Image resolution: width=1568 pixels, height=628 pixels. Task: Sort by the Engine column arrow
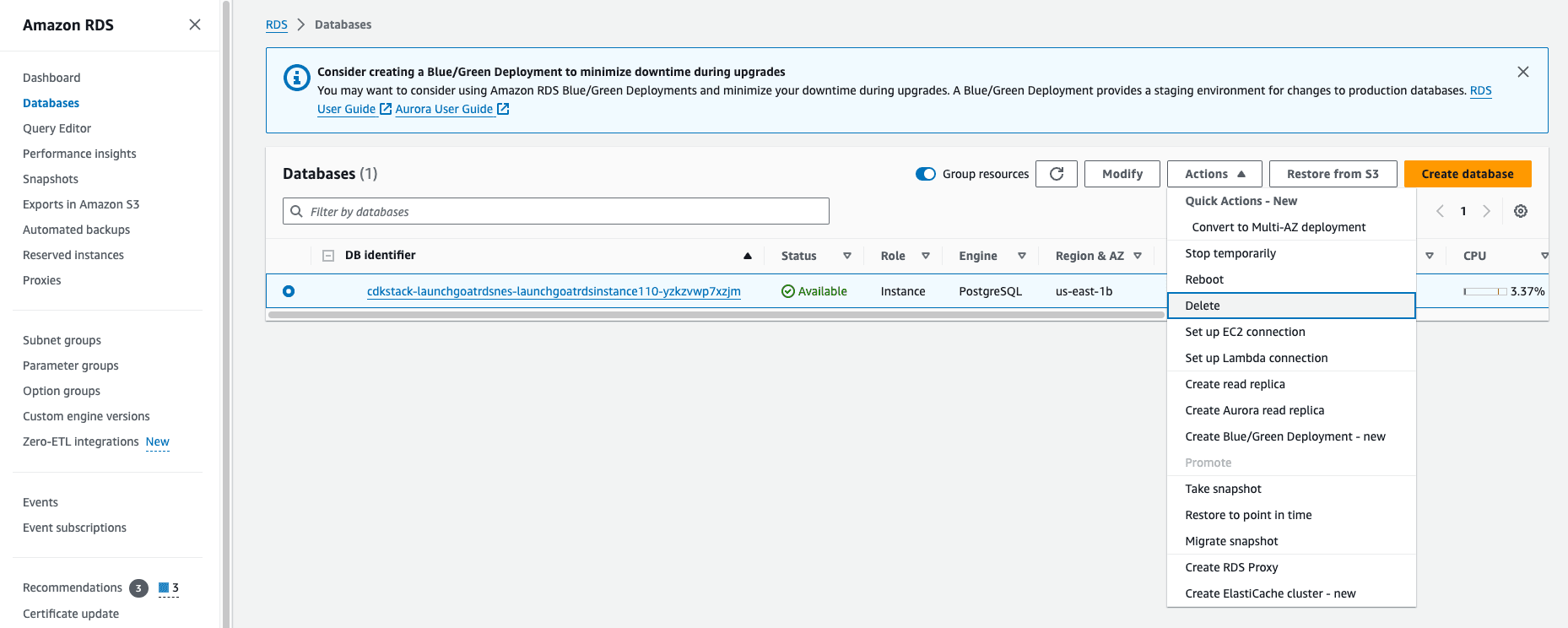1021,256
